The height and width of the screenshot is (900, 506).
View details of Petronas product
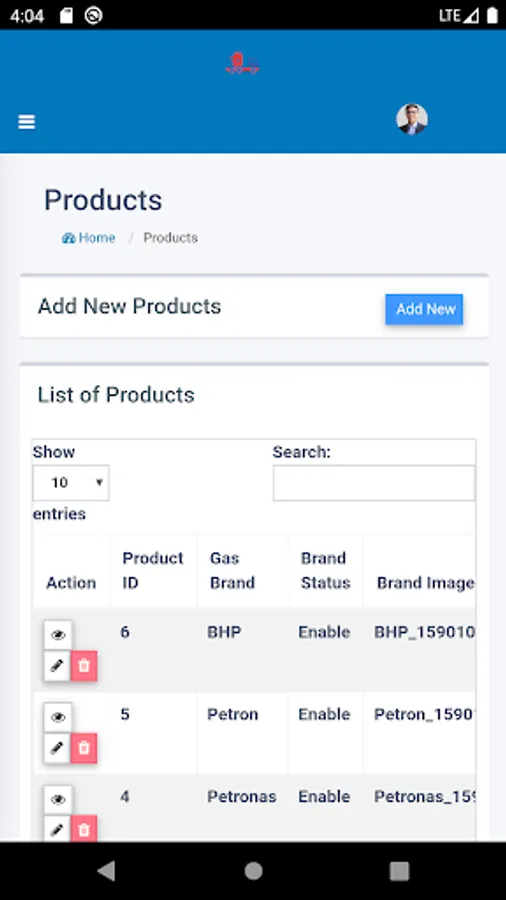click(x=58, y=800)
